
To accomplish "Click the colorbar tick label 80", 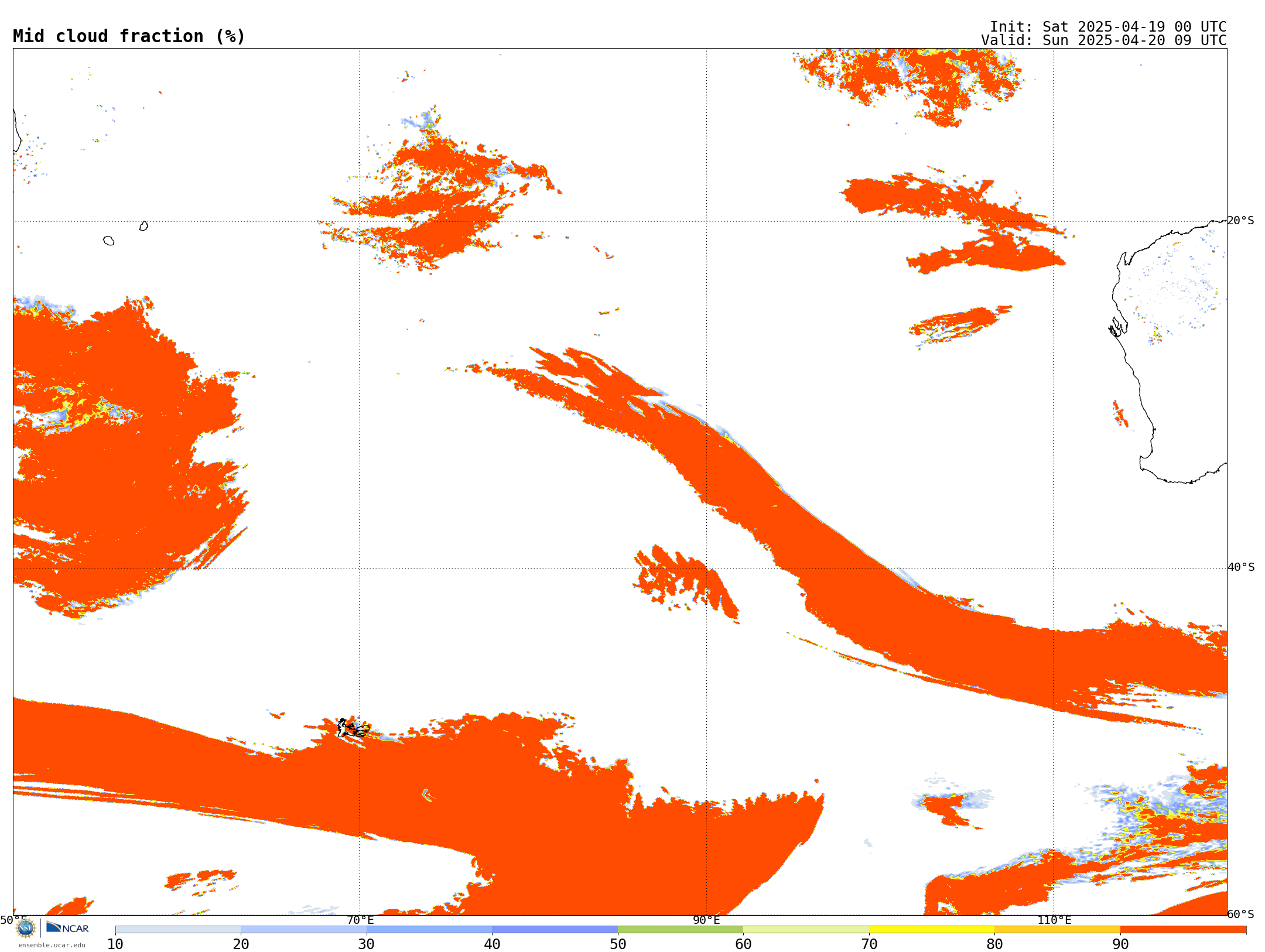I will (x=994, y=944).
